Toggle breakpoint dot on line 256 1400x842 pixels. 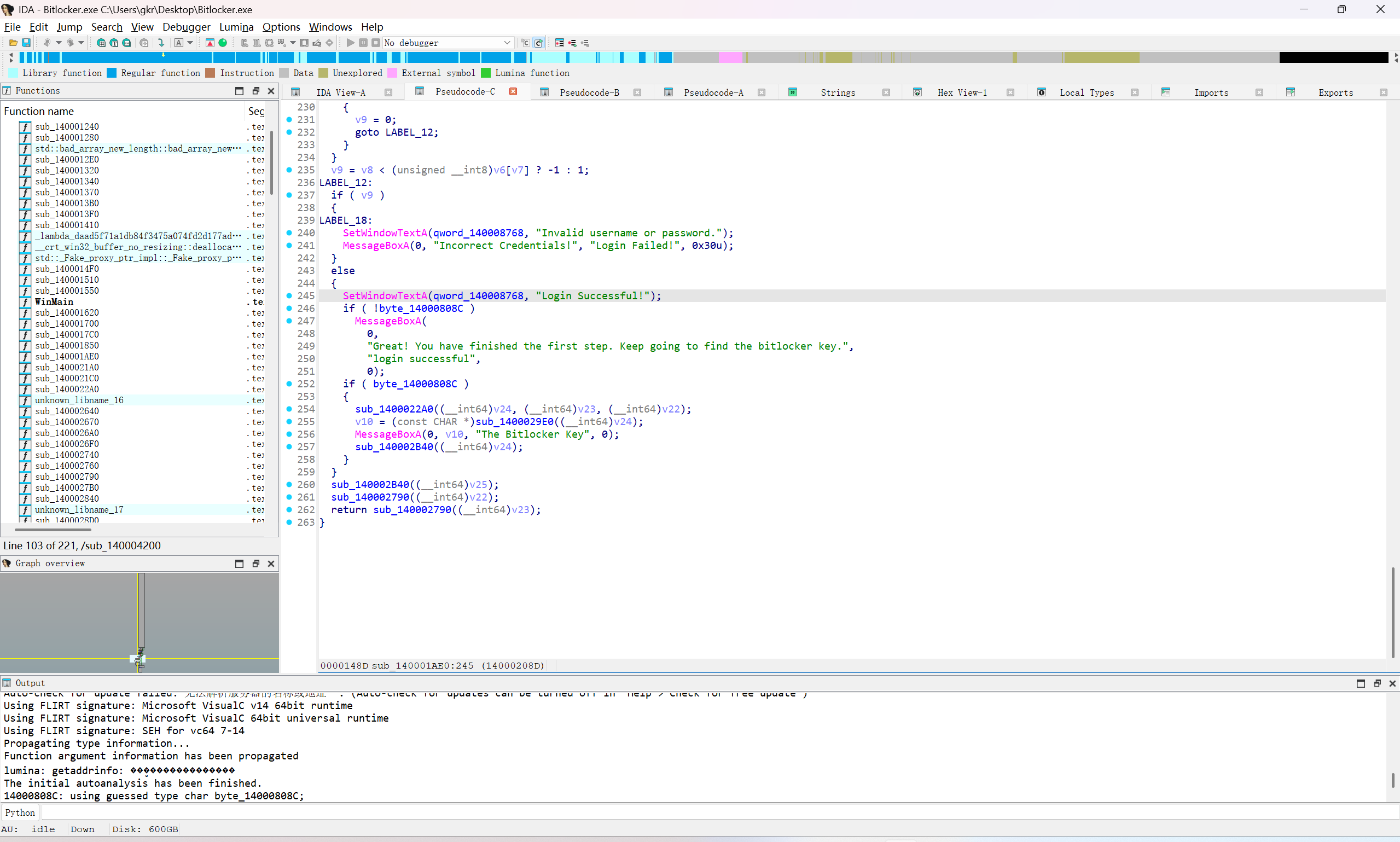tap(289, 434)
